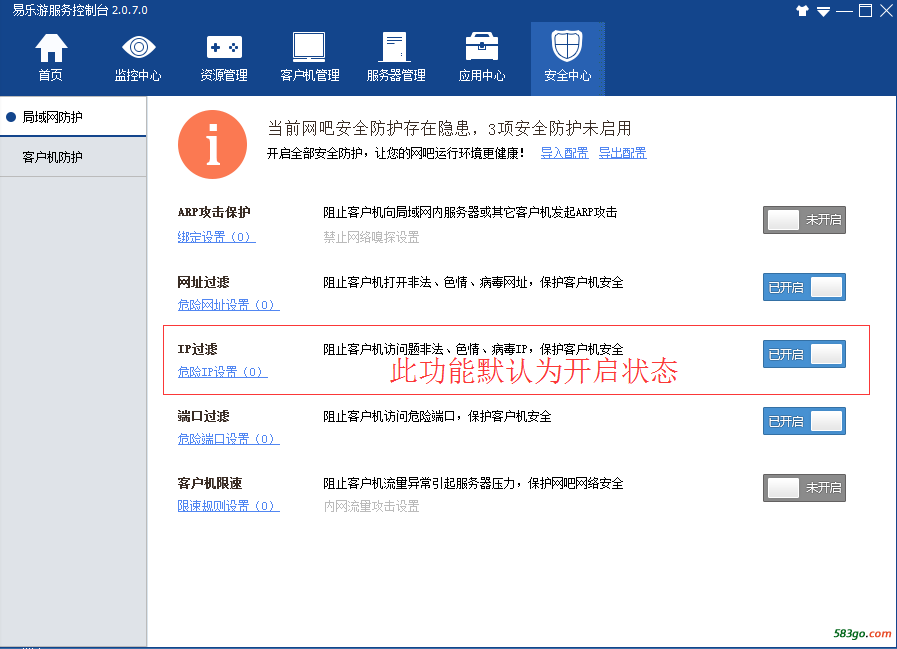
Task: Click the 网址过滤 heading
Action: [204, 282]
